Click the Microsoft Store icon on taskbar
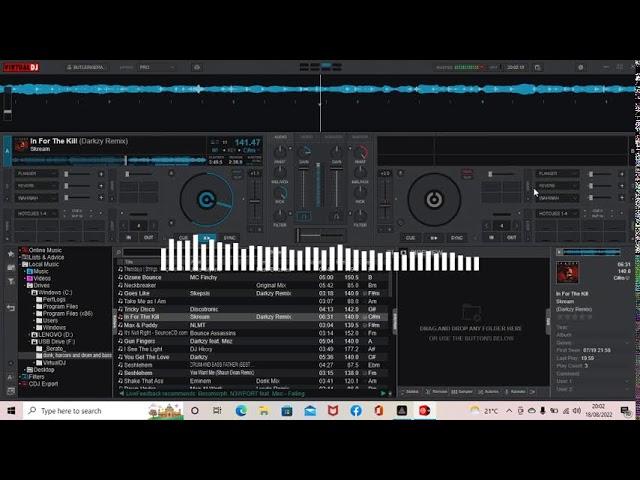The width and height of the screenshot is (640, 480). pyautogui.click(x=287, y=411)
